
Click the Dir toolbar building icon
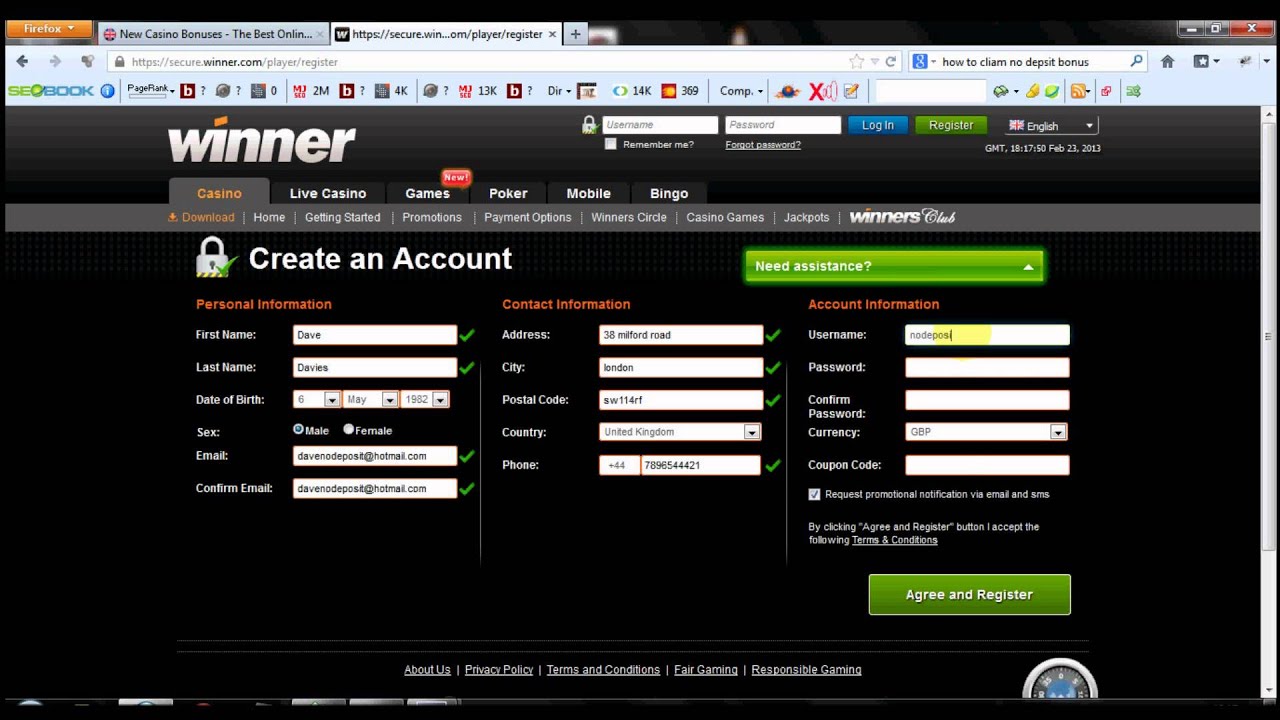[587, 91]
